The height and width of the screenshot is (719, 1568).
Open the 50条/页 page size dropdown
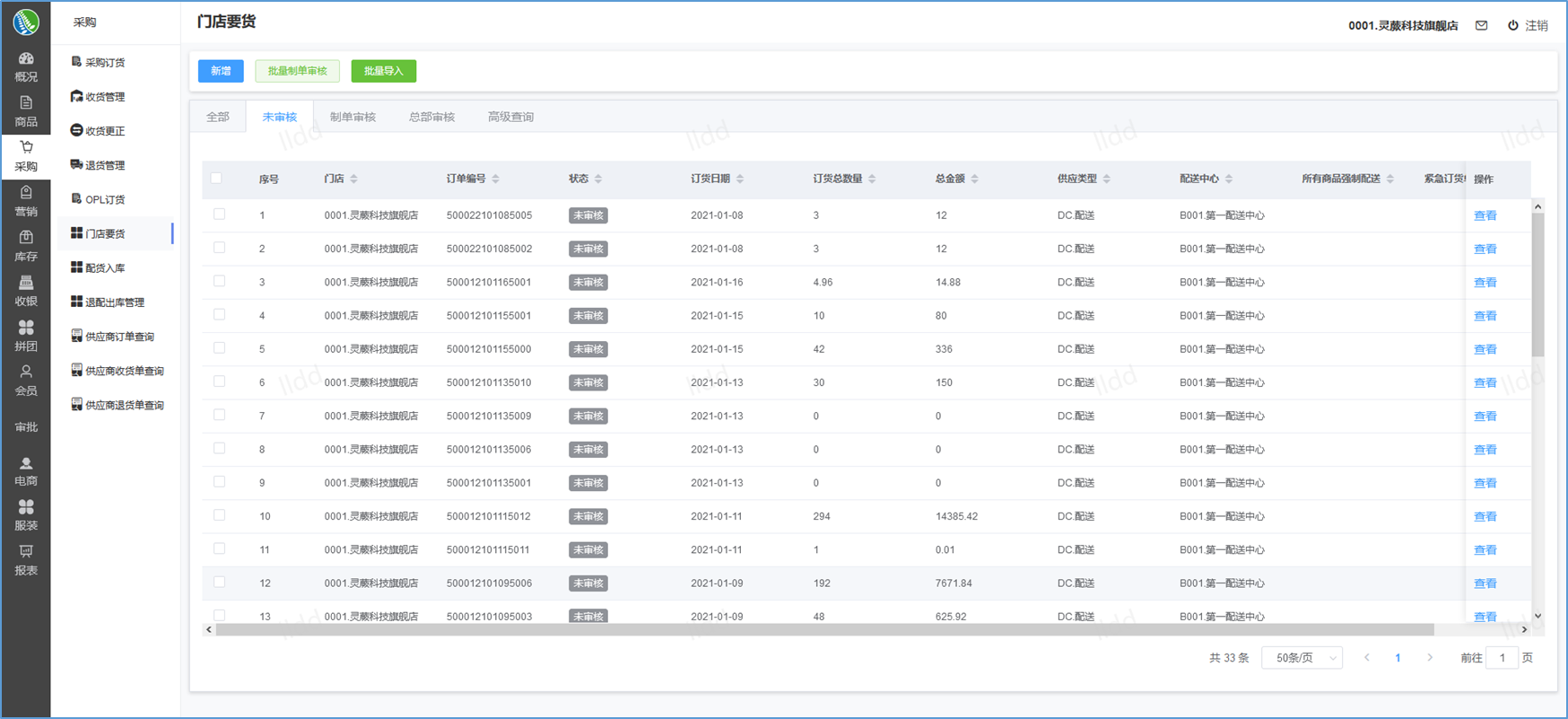pyautogui.click(x=1302, y=658)
